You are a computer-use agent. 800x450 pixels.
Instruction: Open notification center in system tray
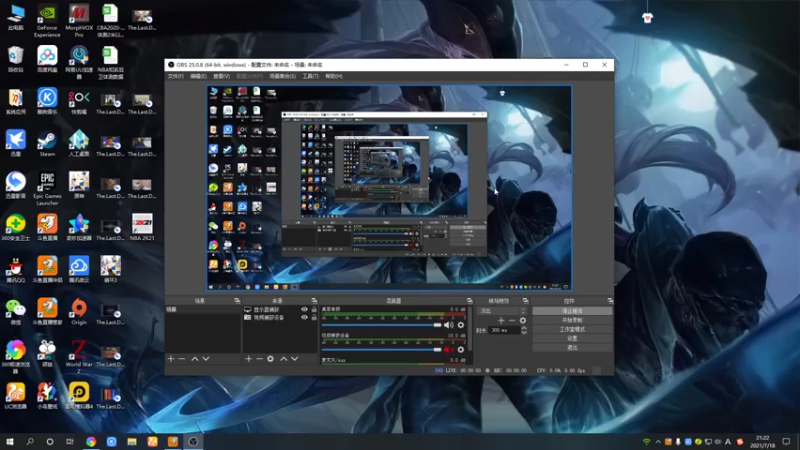point(786,441)
